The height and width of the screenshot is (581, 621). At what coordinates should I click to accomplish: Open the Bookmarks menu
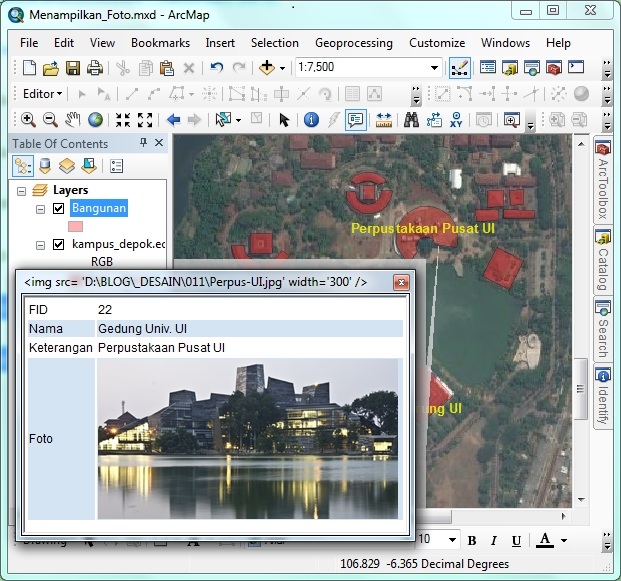[160, 43]
